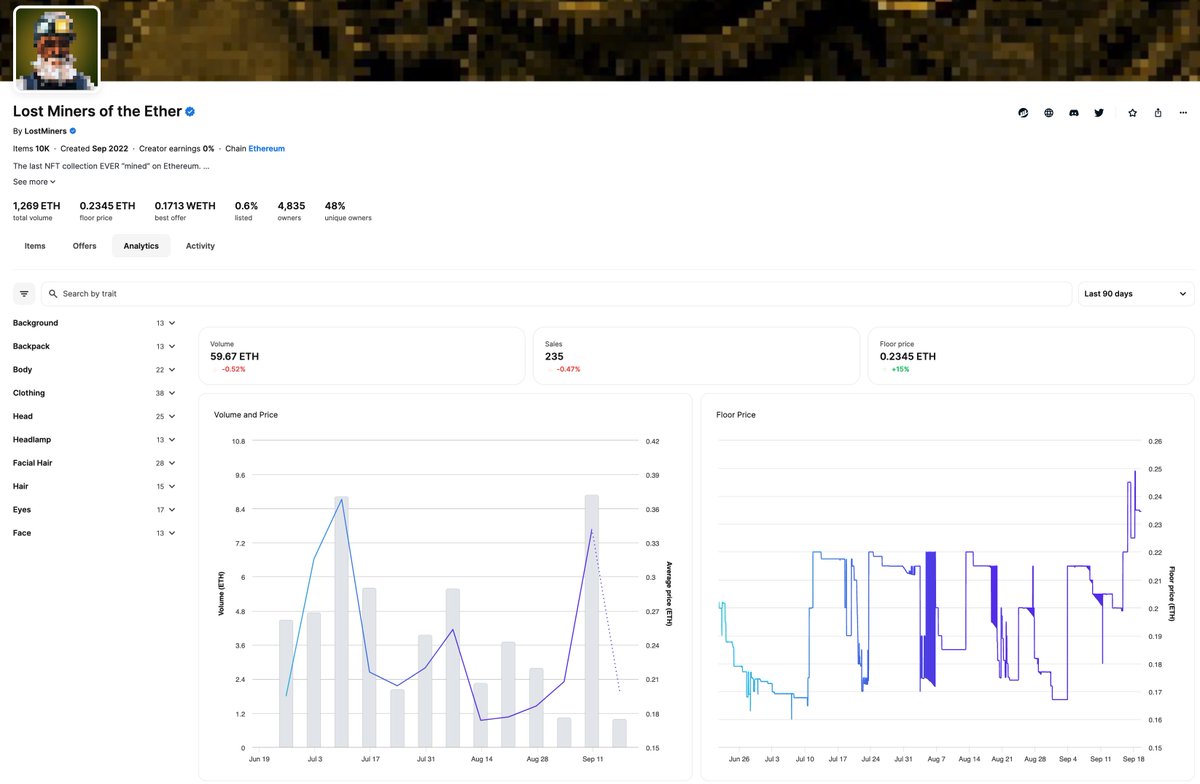Open the LostMiners creator profile link
Screen dimensions: 1200x784
coord(46,131)
